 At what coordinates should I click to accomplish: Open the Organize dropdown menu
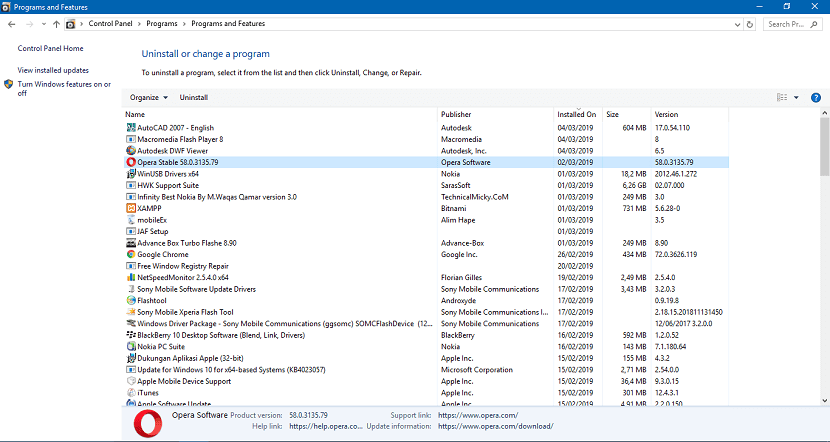click(x=149, y=97)
